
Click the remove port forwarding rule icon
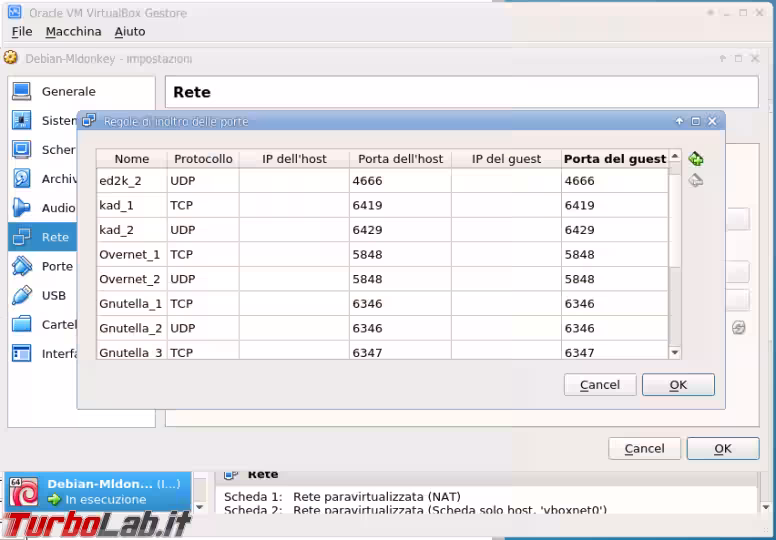[x=696, y=181]
